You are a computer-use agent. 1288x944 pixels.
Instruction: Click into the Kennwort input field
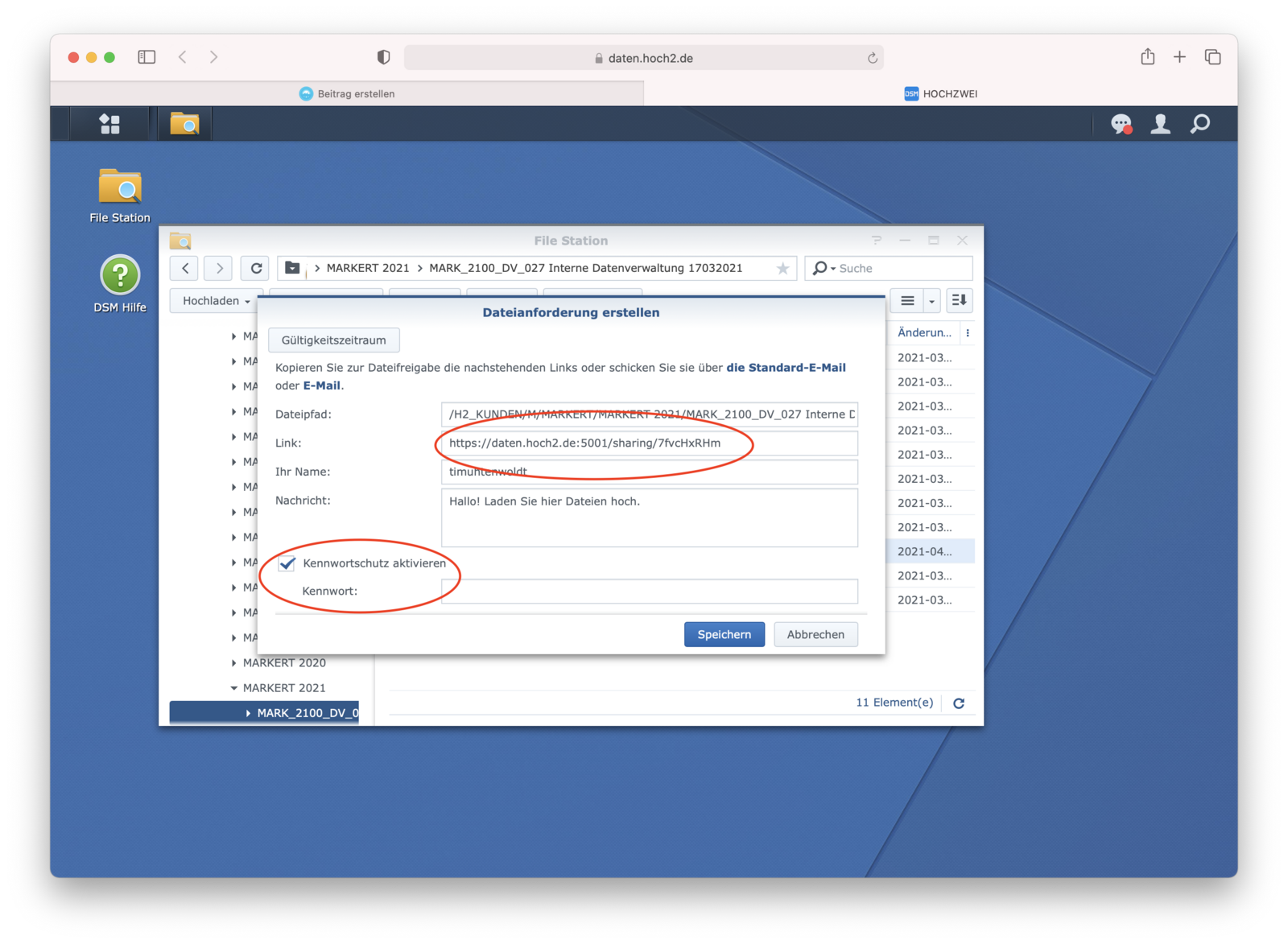pyautogui.click(x=649, y=592)
